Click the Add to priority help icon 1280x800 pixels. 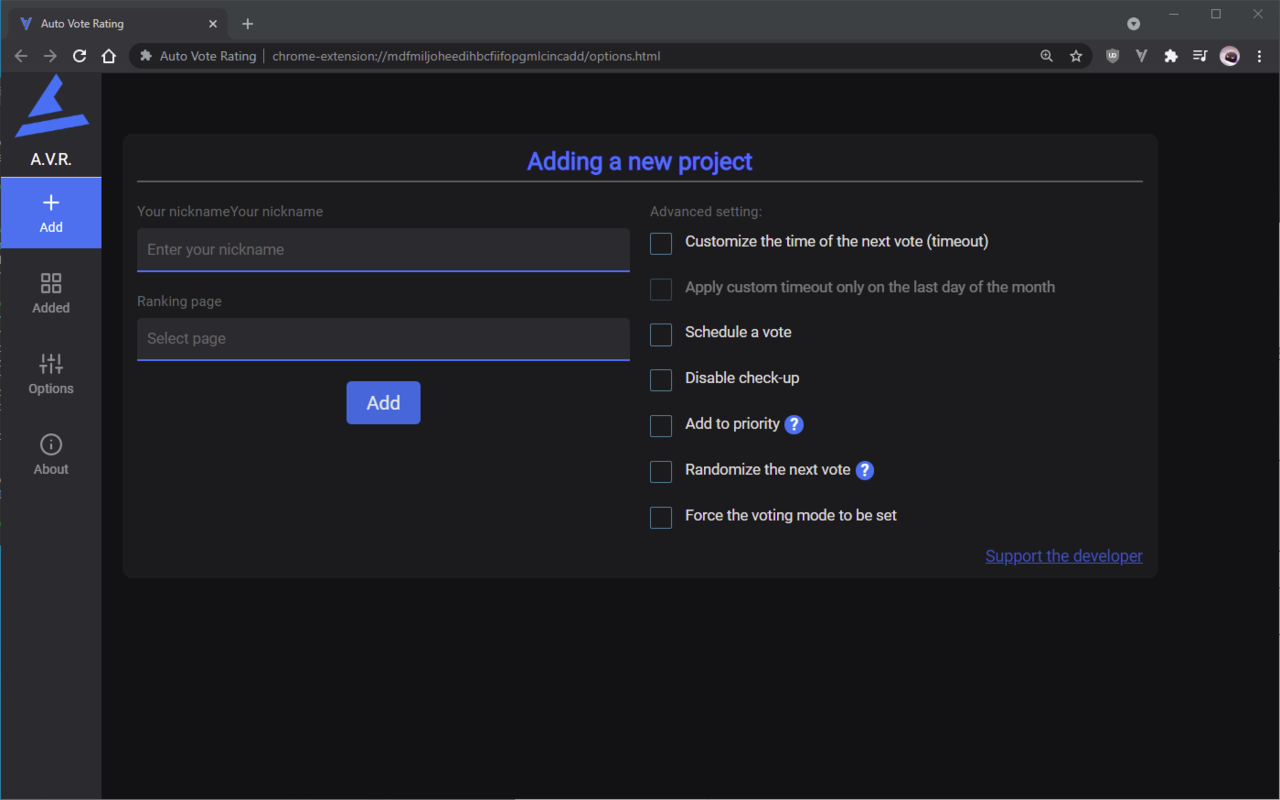[x=794, y=425]
